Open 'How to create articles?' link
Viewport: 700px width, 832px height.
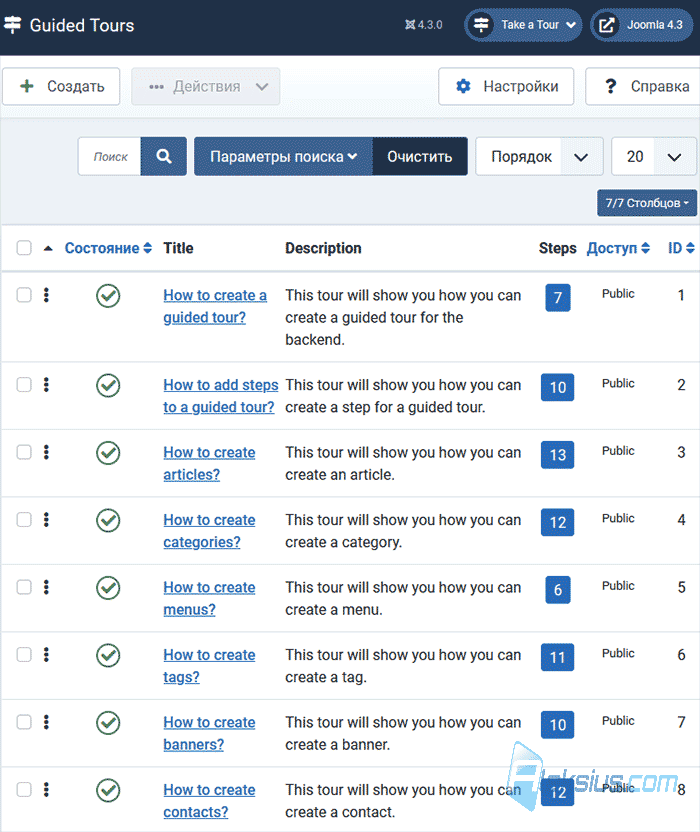tap(209, 463)
